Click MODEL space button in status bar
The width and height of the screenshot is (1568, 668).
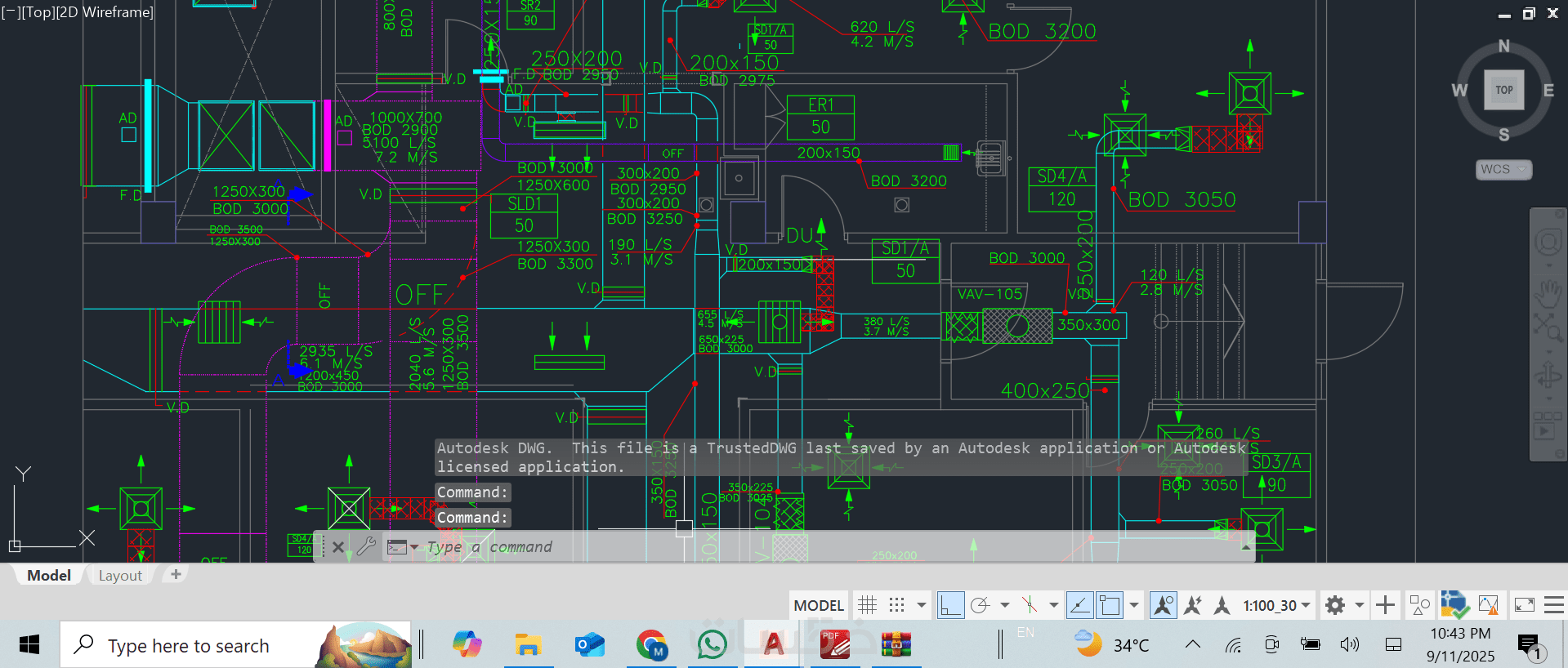click(x=819, y=605)
